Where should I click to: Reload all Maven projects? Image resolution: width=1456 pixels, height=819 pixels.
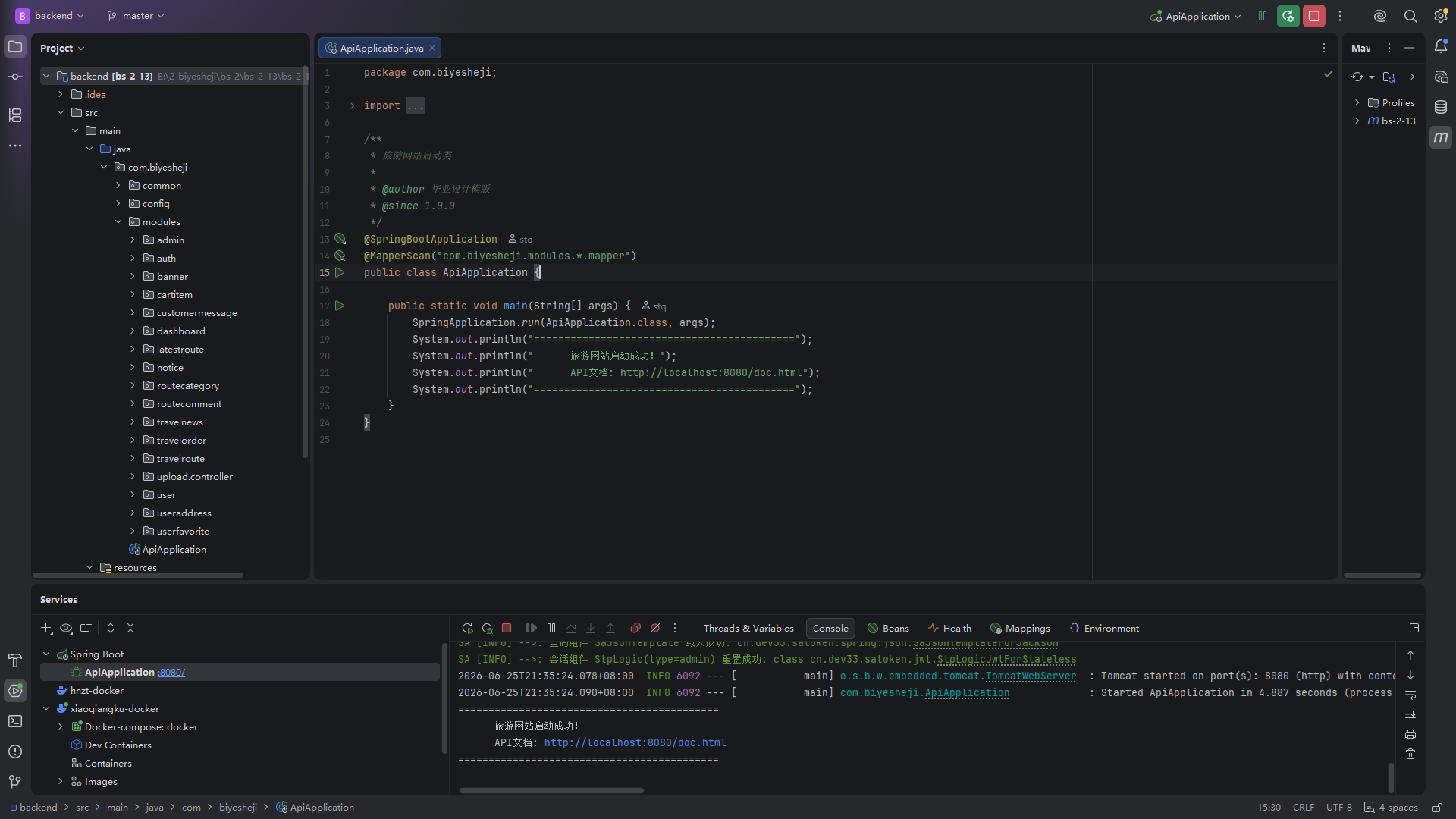coord(1357,77)
